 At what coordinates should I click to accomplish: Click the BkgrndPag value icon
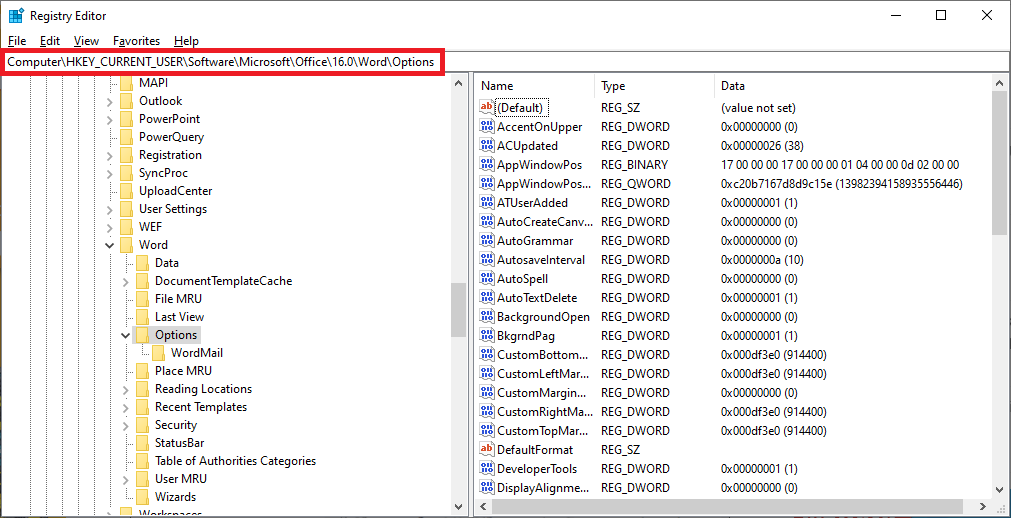pos(486,335)
